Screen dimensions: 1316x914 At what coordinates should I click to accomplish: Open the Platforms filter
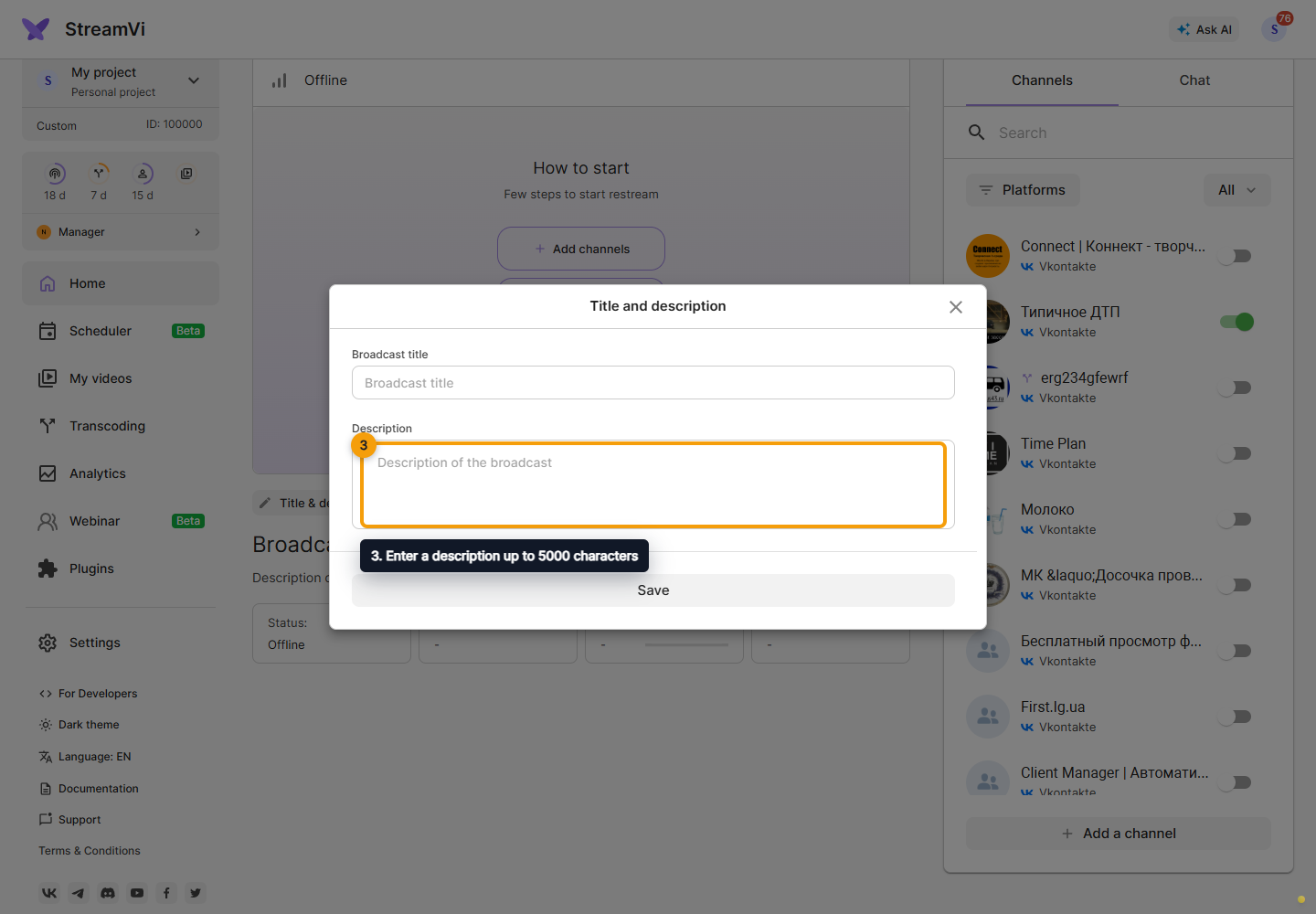pos(1023,190)
